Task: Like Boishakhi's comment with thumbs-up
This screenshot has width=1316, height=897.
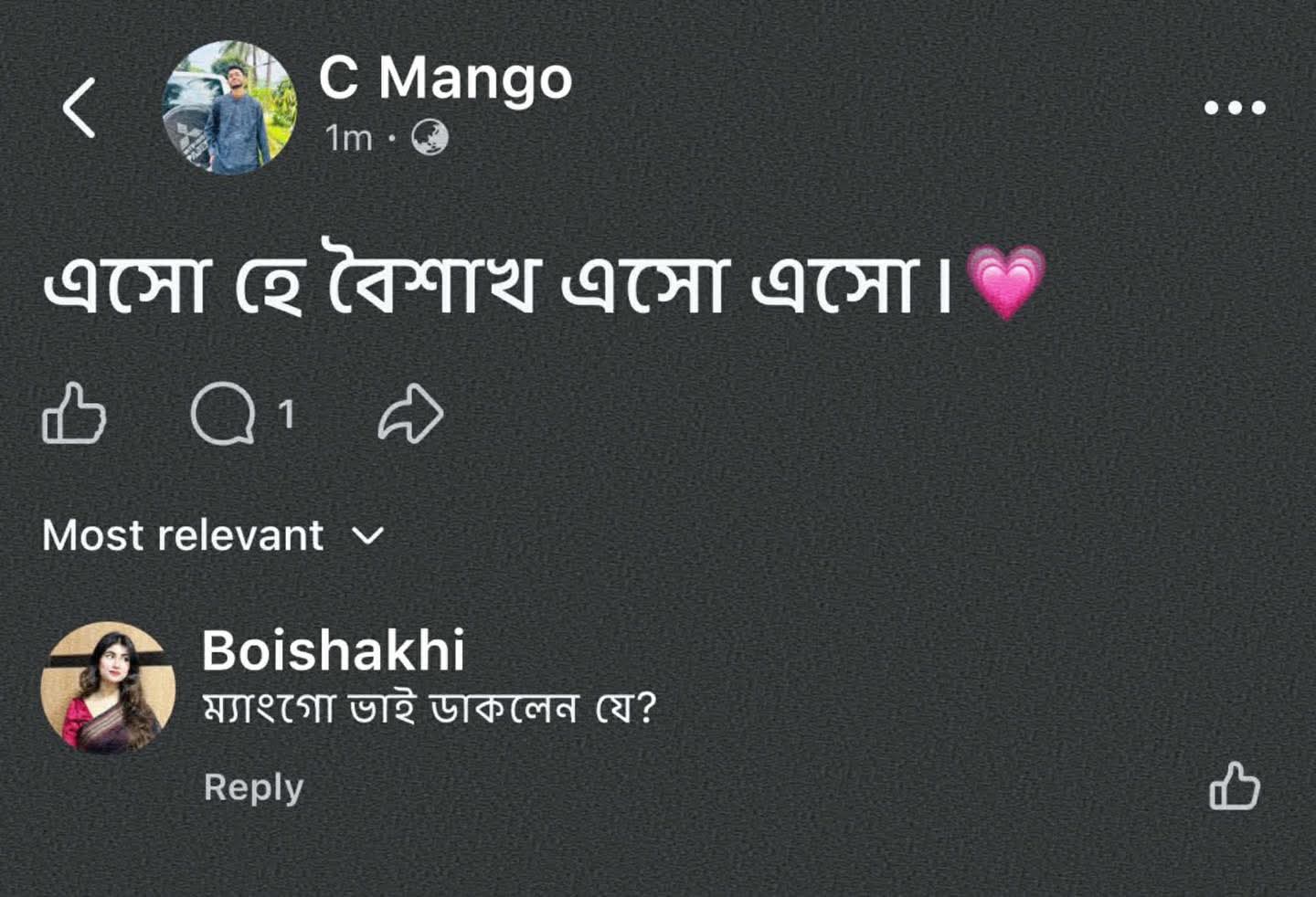Action: click(1235, 786)
